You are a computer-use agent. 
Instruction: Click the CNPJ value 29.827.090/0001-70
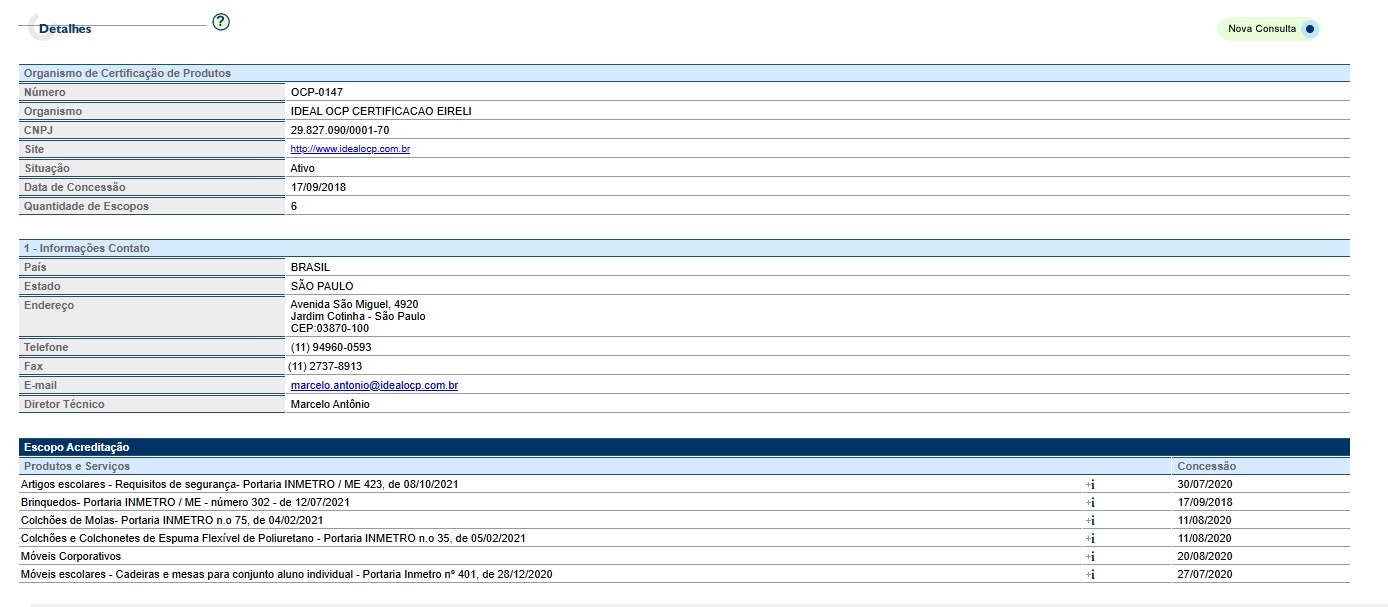pyautogui.click(x=340, y=130)
